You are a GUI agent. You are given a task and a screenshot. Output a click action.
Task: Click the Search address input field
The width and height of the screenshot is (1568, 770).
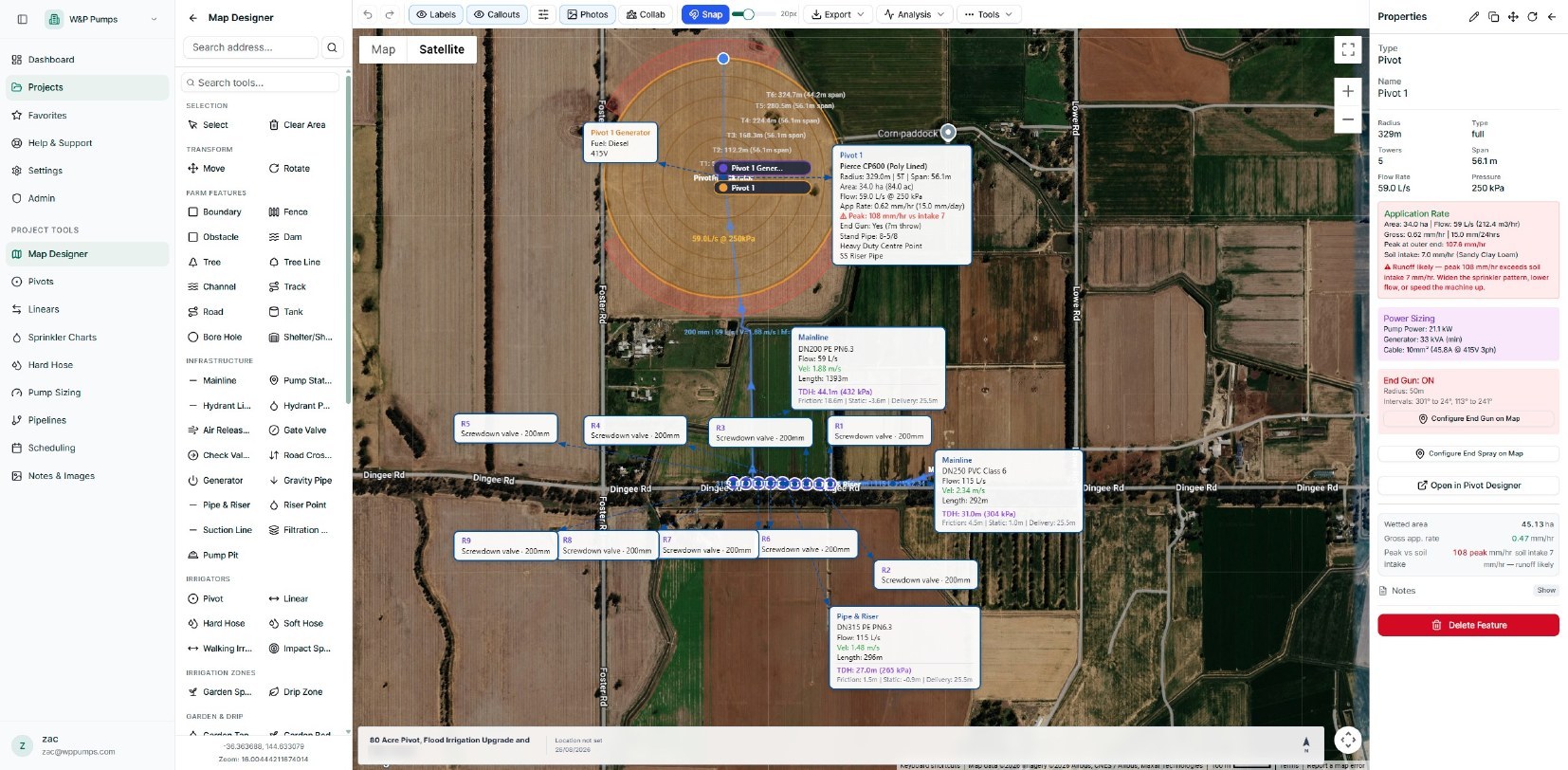tap(250, 47)
